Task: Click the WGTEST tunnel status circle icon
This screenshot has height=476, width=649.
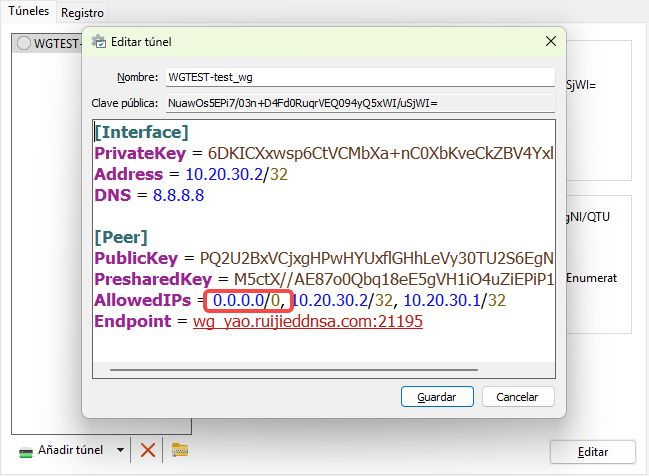Action: tap(24, 43)
